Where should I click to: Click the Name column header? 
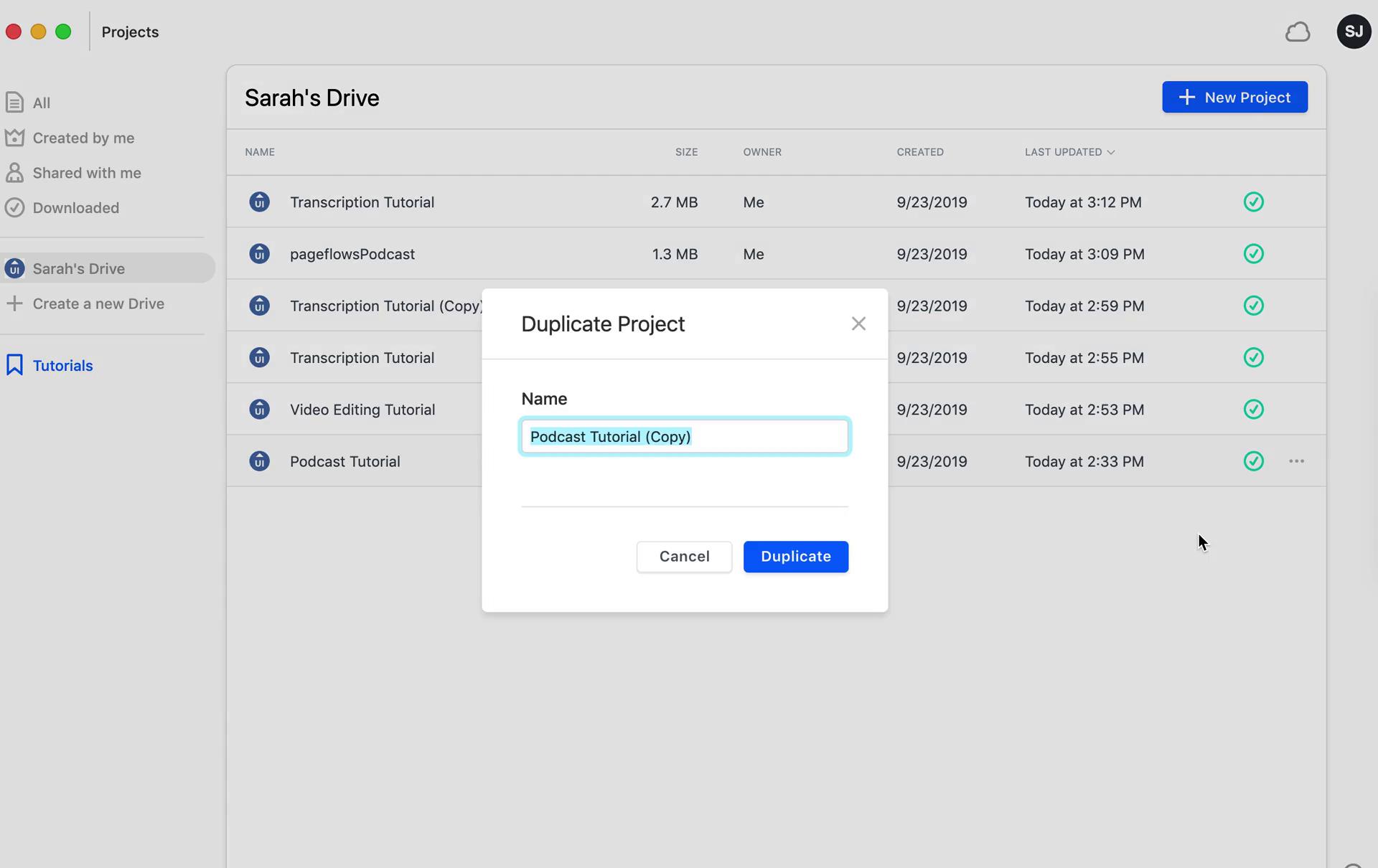pos(260,152)
